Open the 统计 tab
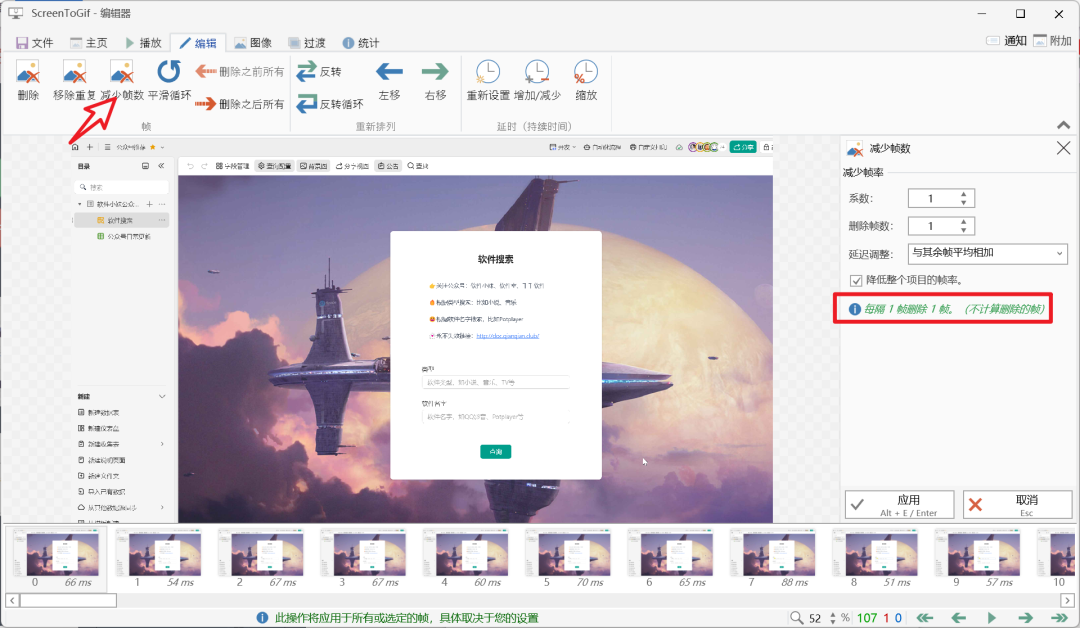1080x628 pixels. tap(361, 43)
